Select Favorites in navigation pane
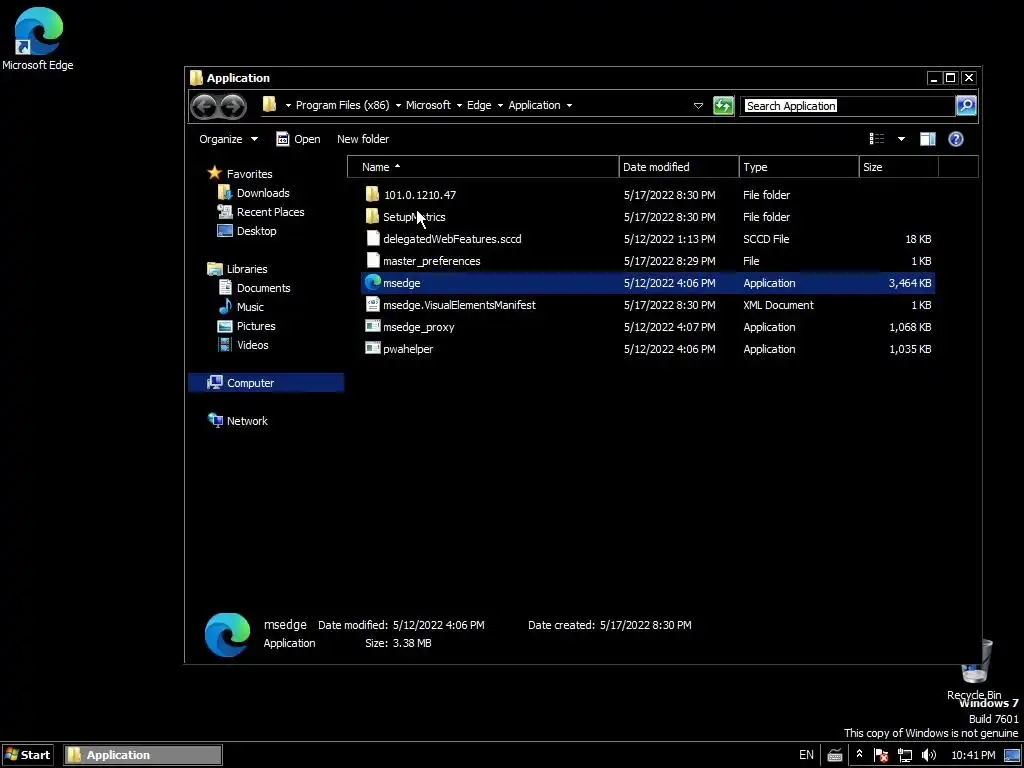1024x768 pixels. [249, 174]
